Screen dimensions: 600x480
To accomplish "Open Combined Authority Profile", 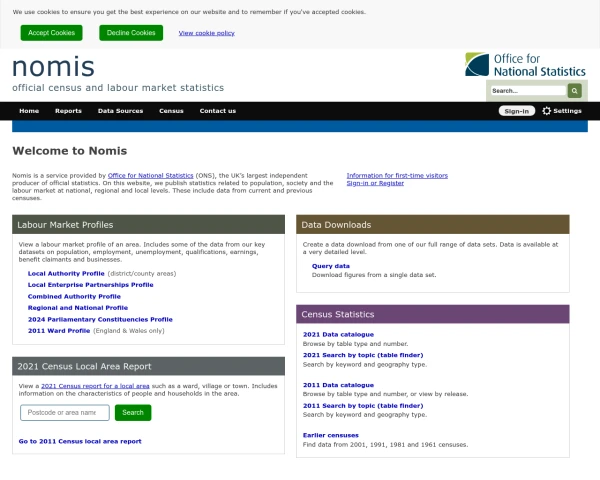I will [x=74, y=296].
